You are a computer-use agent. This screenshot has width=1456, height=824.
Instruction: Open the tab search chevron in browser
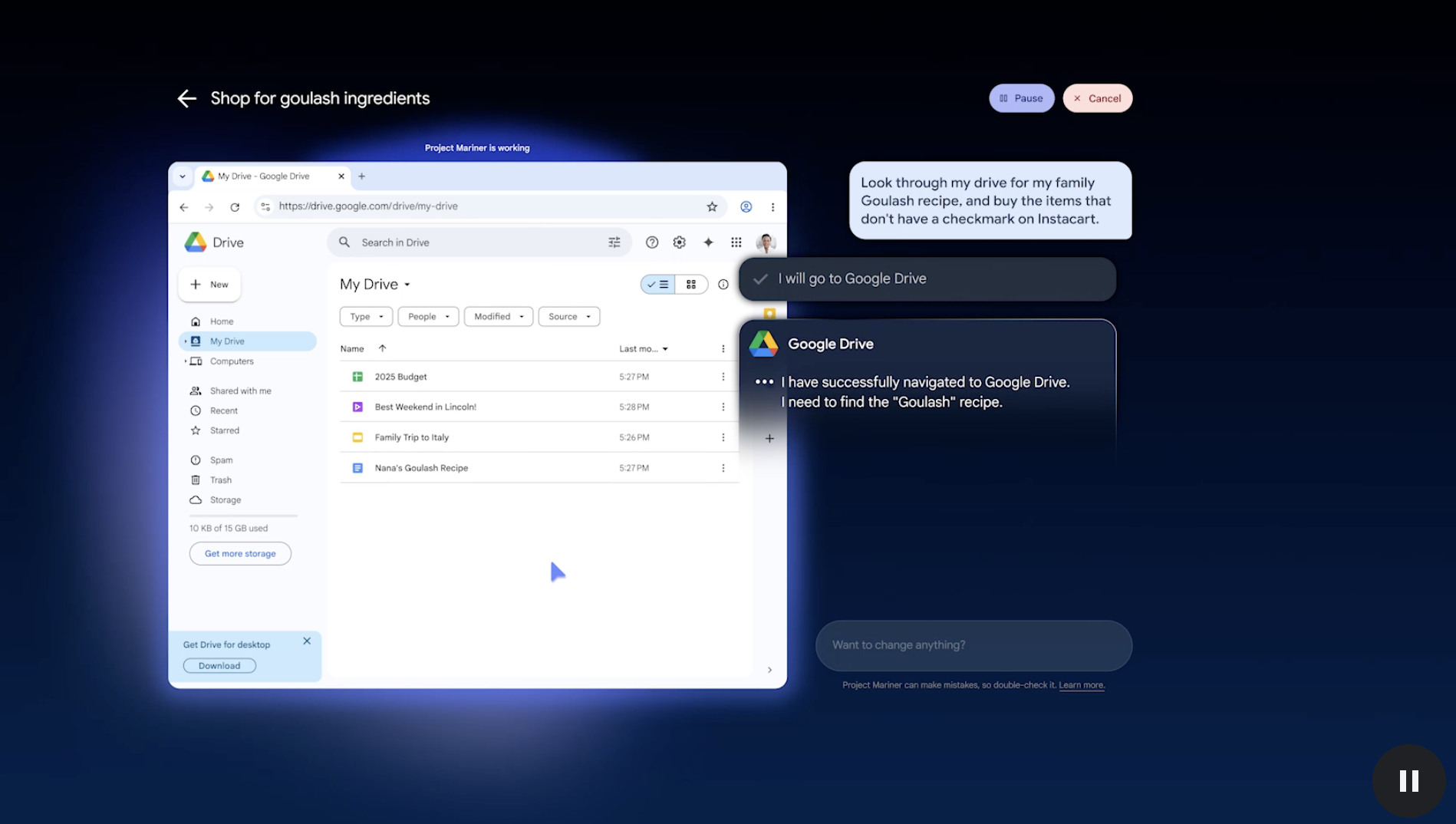pyautogui.click(x=183, y=176)
